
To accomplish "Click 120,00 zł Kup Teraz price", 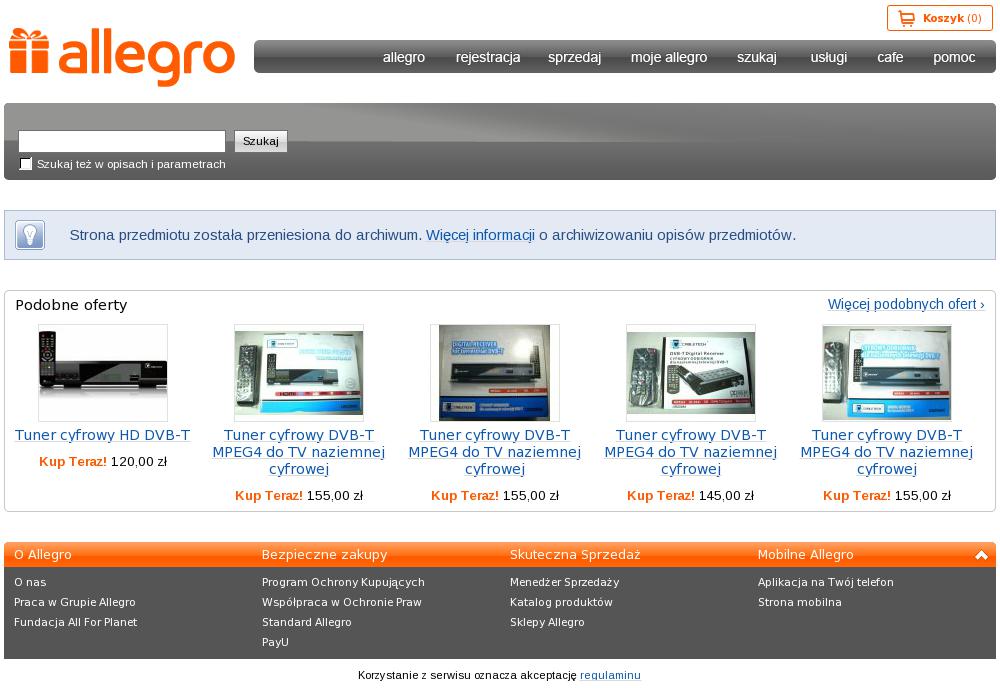I will (103, 462).
